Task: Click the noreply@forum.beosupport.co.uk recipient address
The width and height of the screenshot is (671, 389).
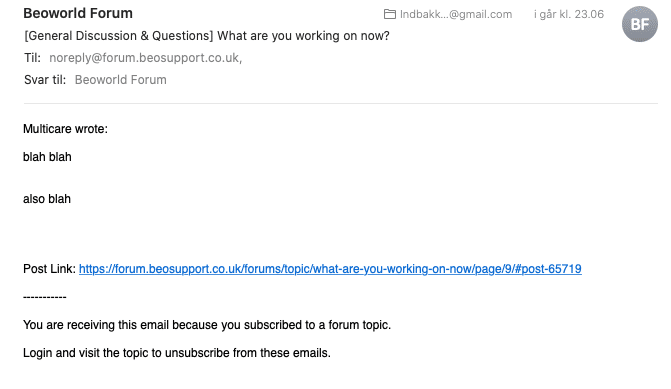Action: click(145, 58)
